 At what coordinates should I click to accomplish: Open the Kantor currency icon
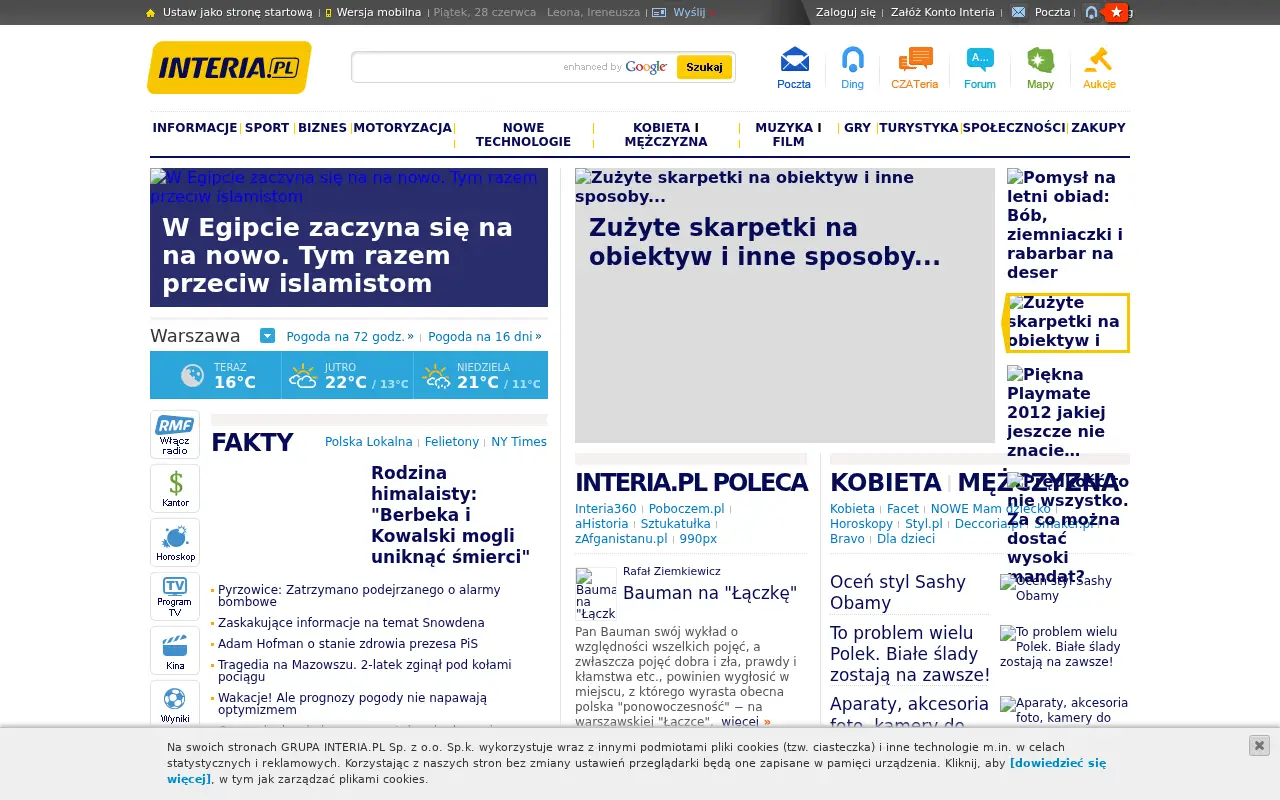(x=175, y=488)
